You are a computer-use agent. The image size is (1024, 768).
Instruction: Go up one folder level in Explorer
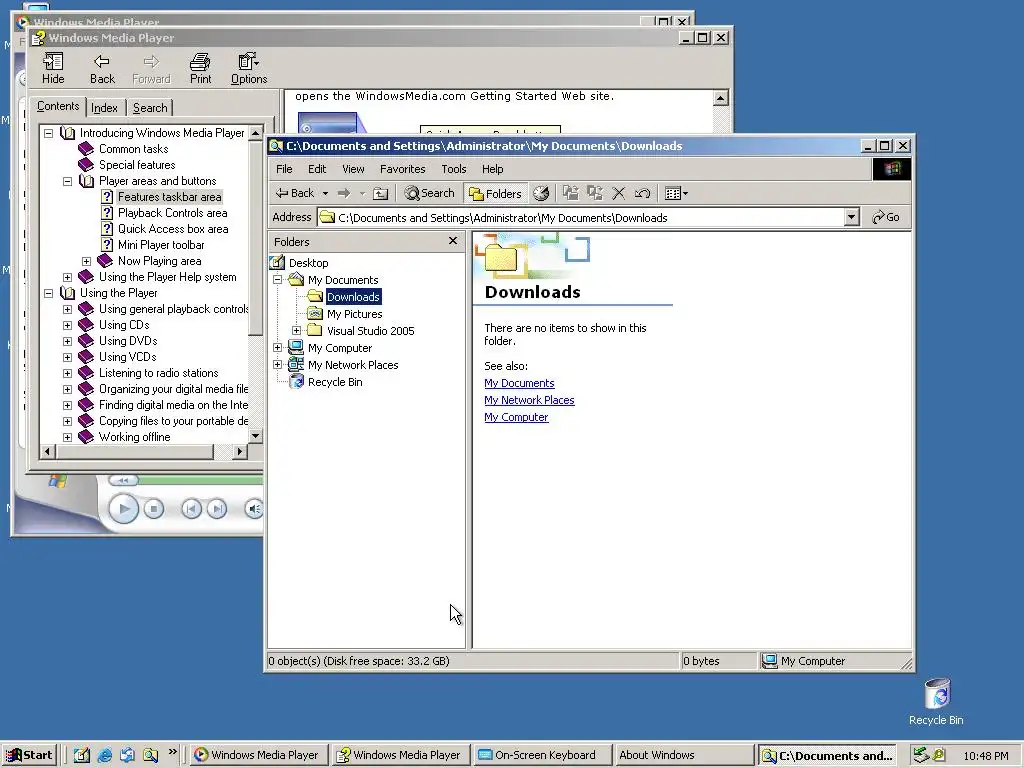(x=380, y=193)
